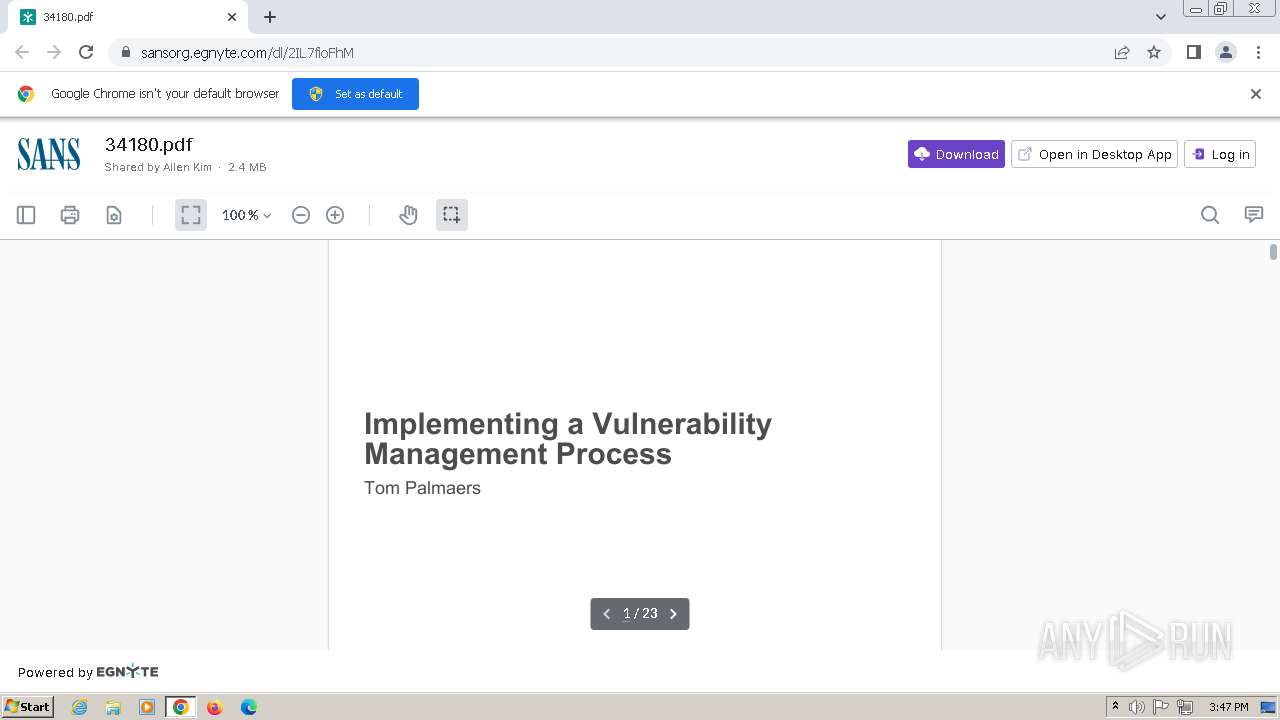Open File Explorer from taskbar
The image size is (1280, 720).
pyautogui.click(x=113, y=707)
